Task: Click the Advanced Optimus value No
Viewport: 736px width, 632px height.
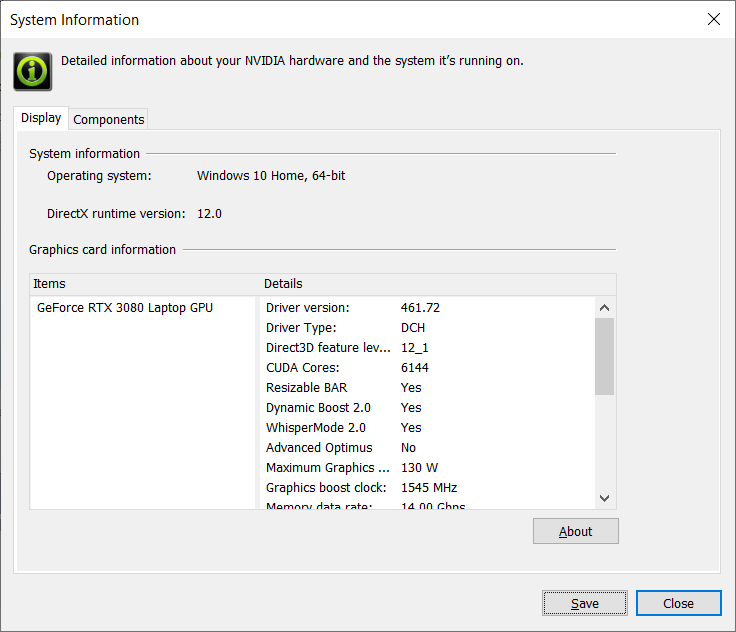Action: (408, 448)
